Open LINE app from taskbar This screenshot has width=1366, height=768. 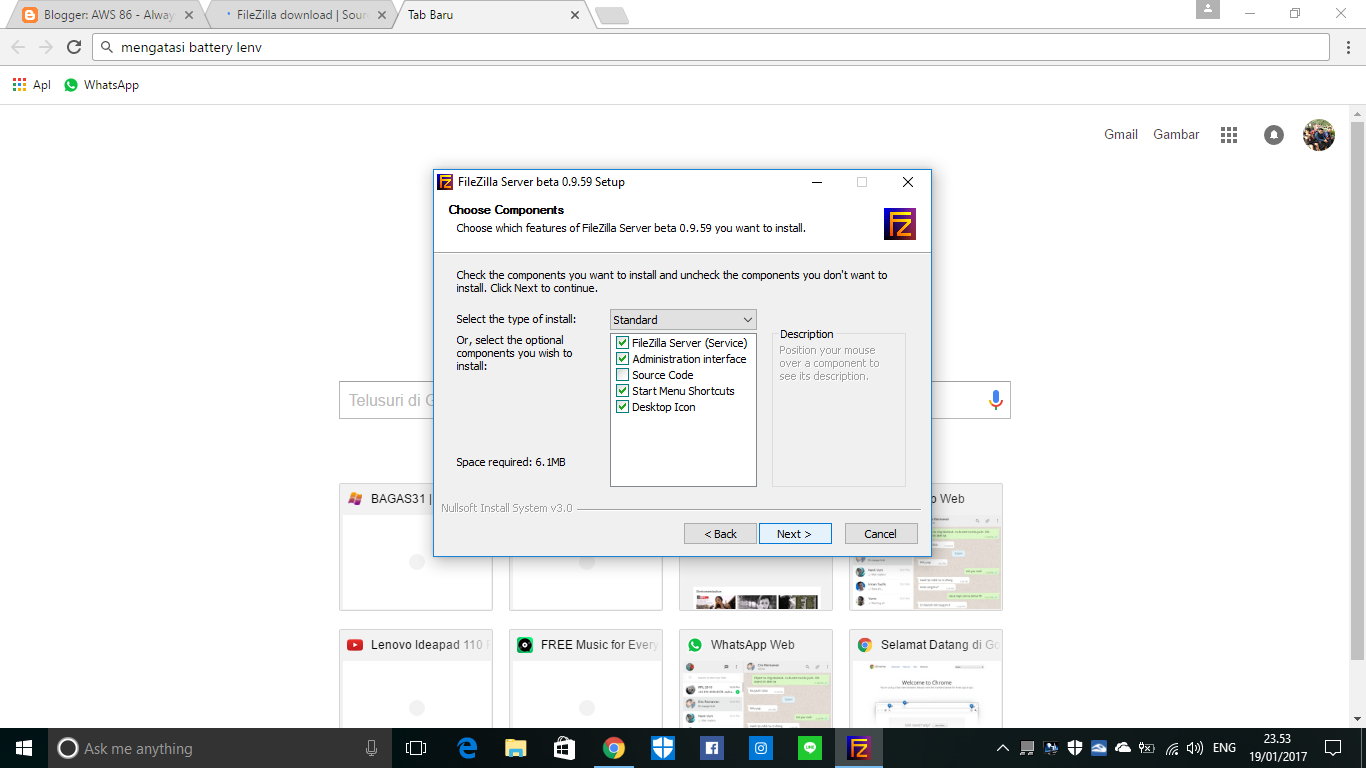point(810,748)
